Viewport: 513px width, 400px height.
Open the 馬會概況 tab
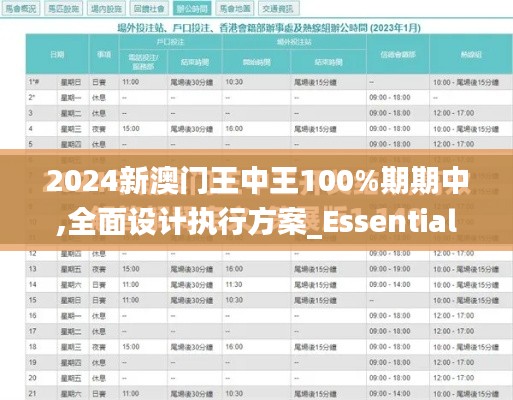pyautogui.click(x=21, y=9)
